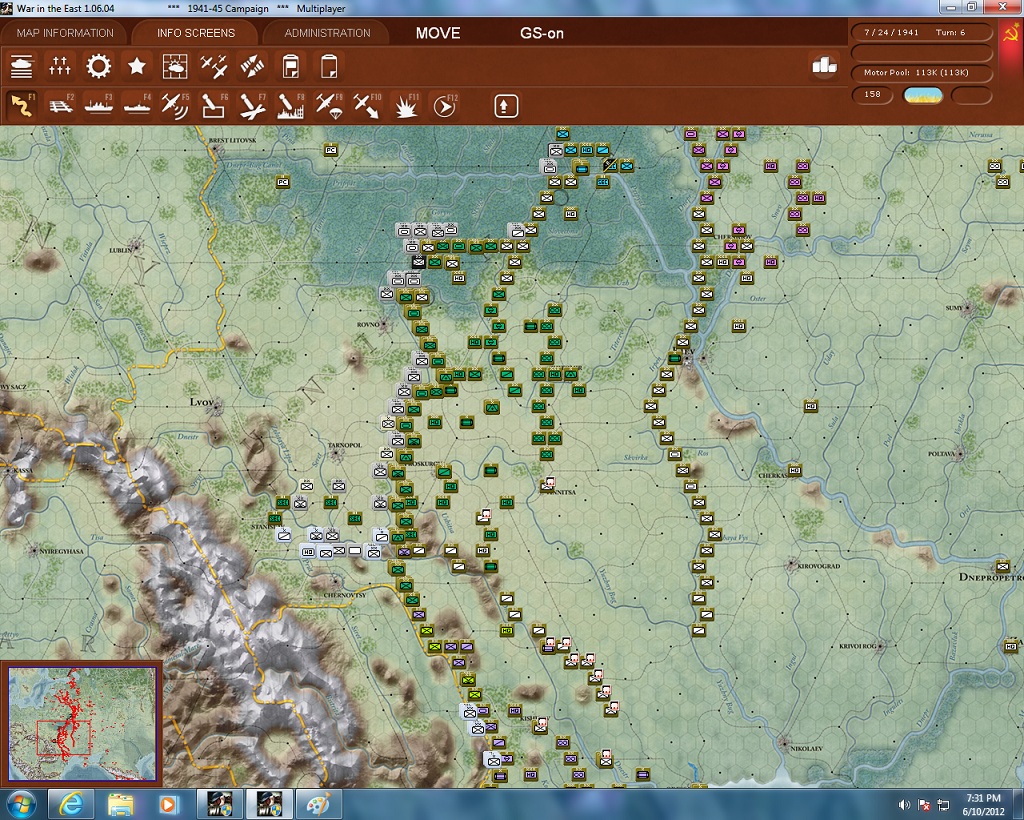Open the Order of Battle tank icon

(x=22, y=66)
